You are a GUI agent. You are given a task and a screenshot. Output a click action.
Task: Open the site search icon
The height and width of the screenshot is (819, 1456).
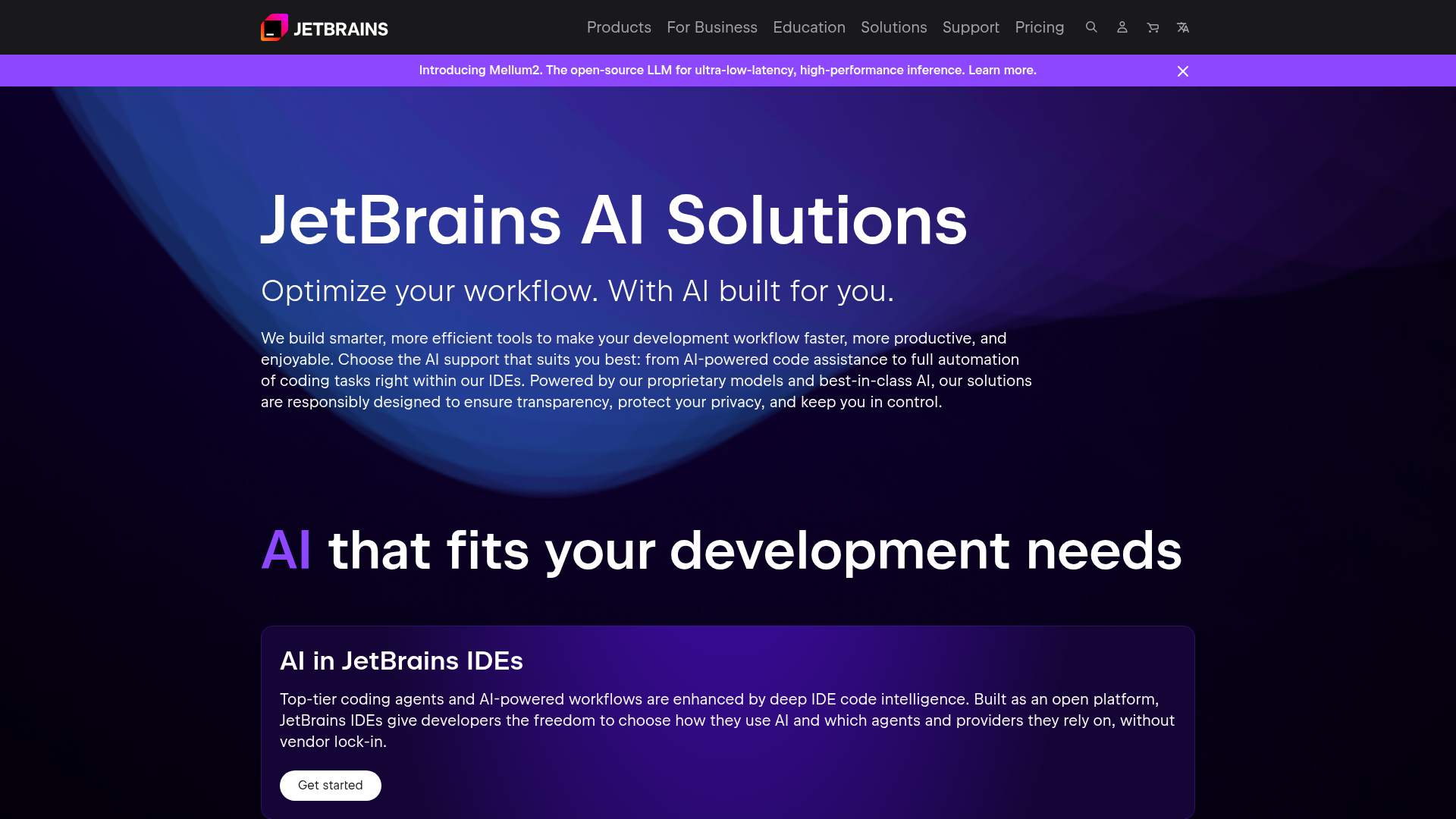(1091, 27)
